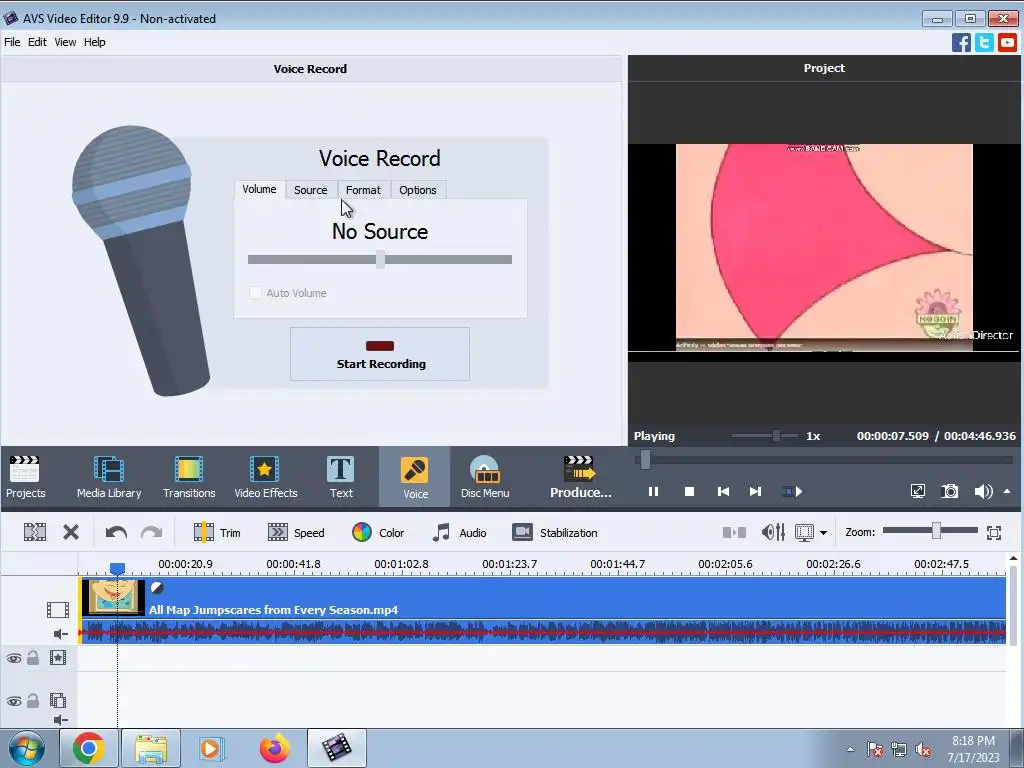Screen dimensions: 1024x768
Task: Adjust the timeline Zoom slider
Action: click(936, 530)
